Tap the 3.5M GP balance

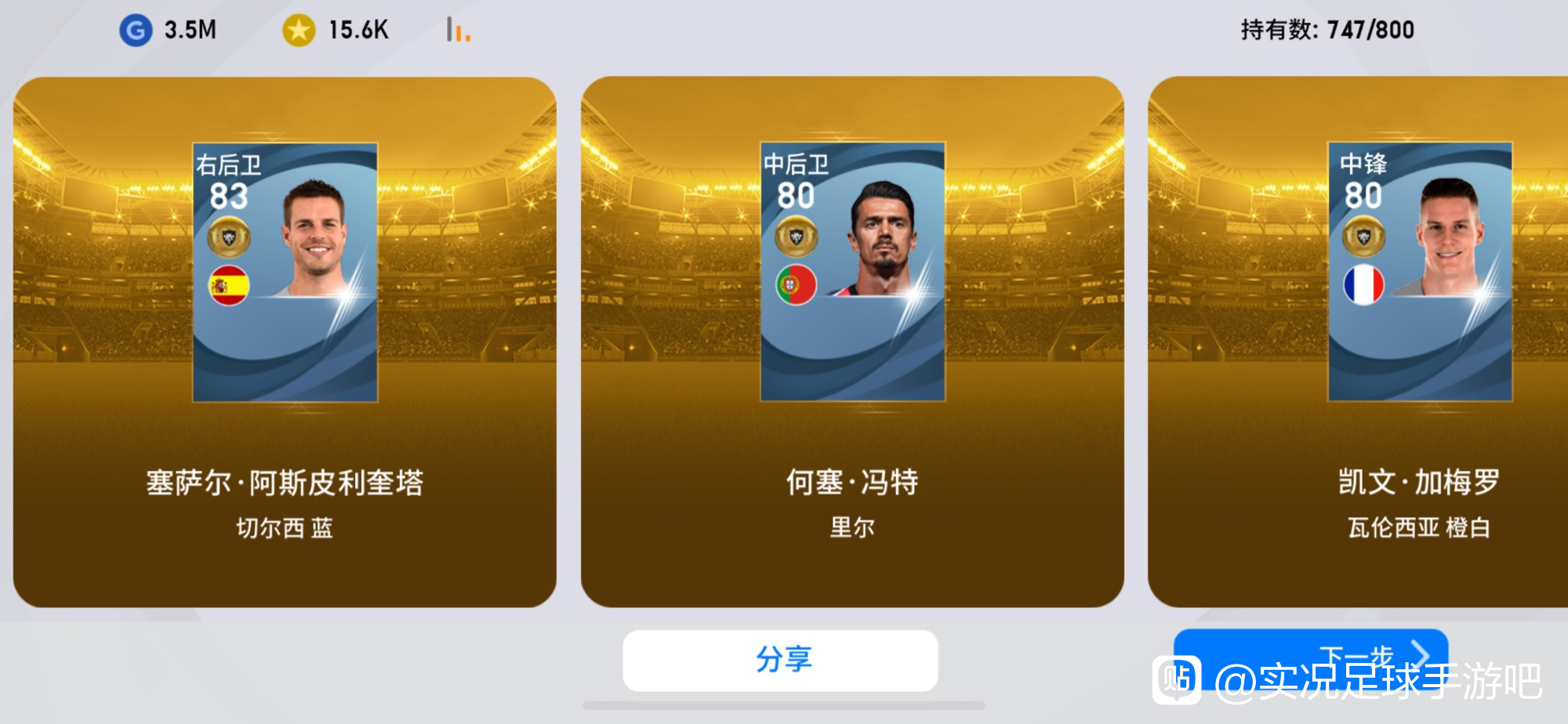click(191, 31)
